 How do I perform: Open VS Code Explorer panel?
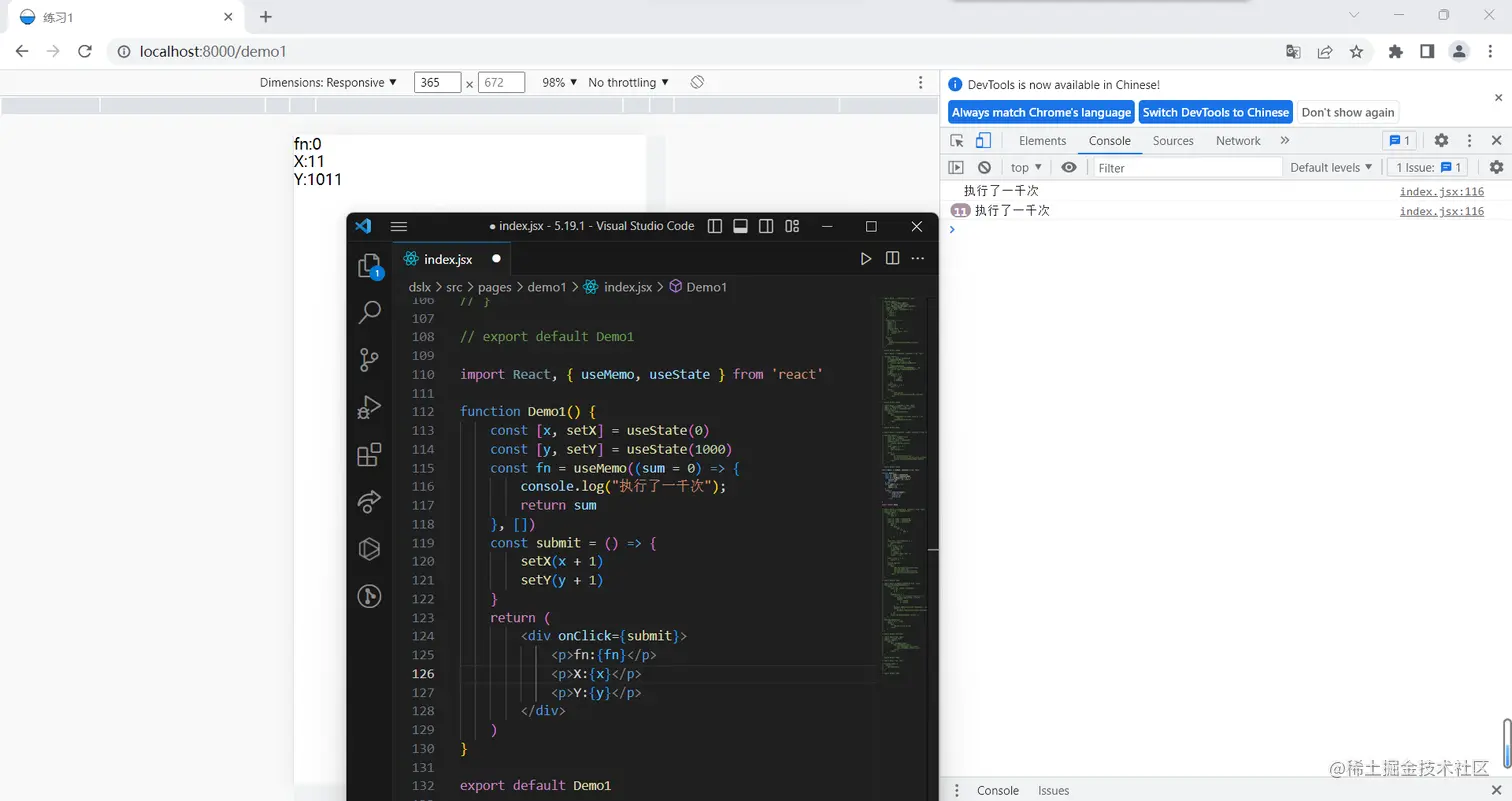point(369,265)
